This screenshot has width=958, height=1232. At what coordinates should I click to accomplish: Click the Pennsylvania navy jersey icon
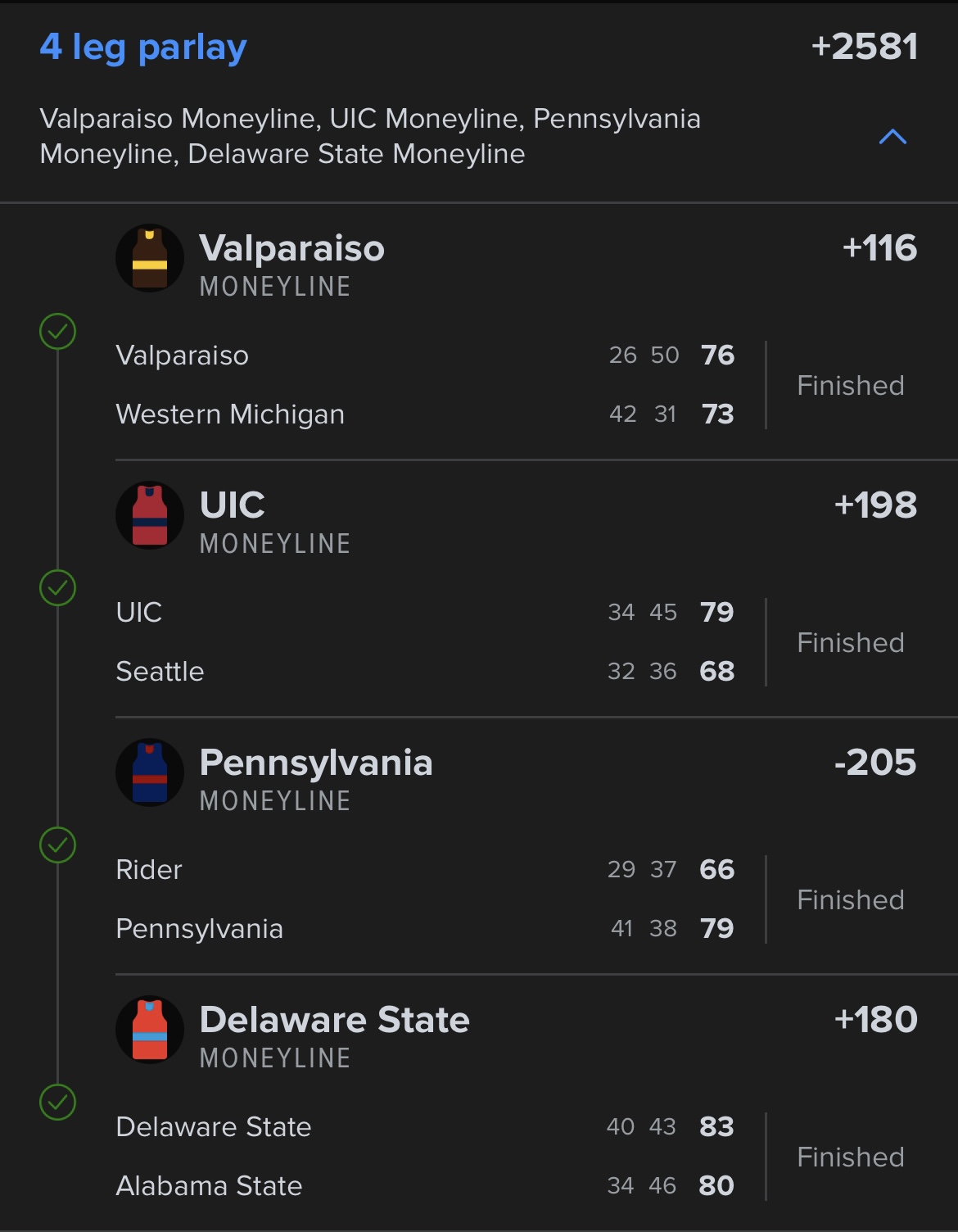pos(150,773)
